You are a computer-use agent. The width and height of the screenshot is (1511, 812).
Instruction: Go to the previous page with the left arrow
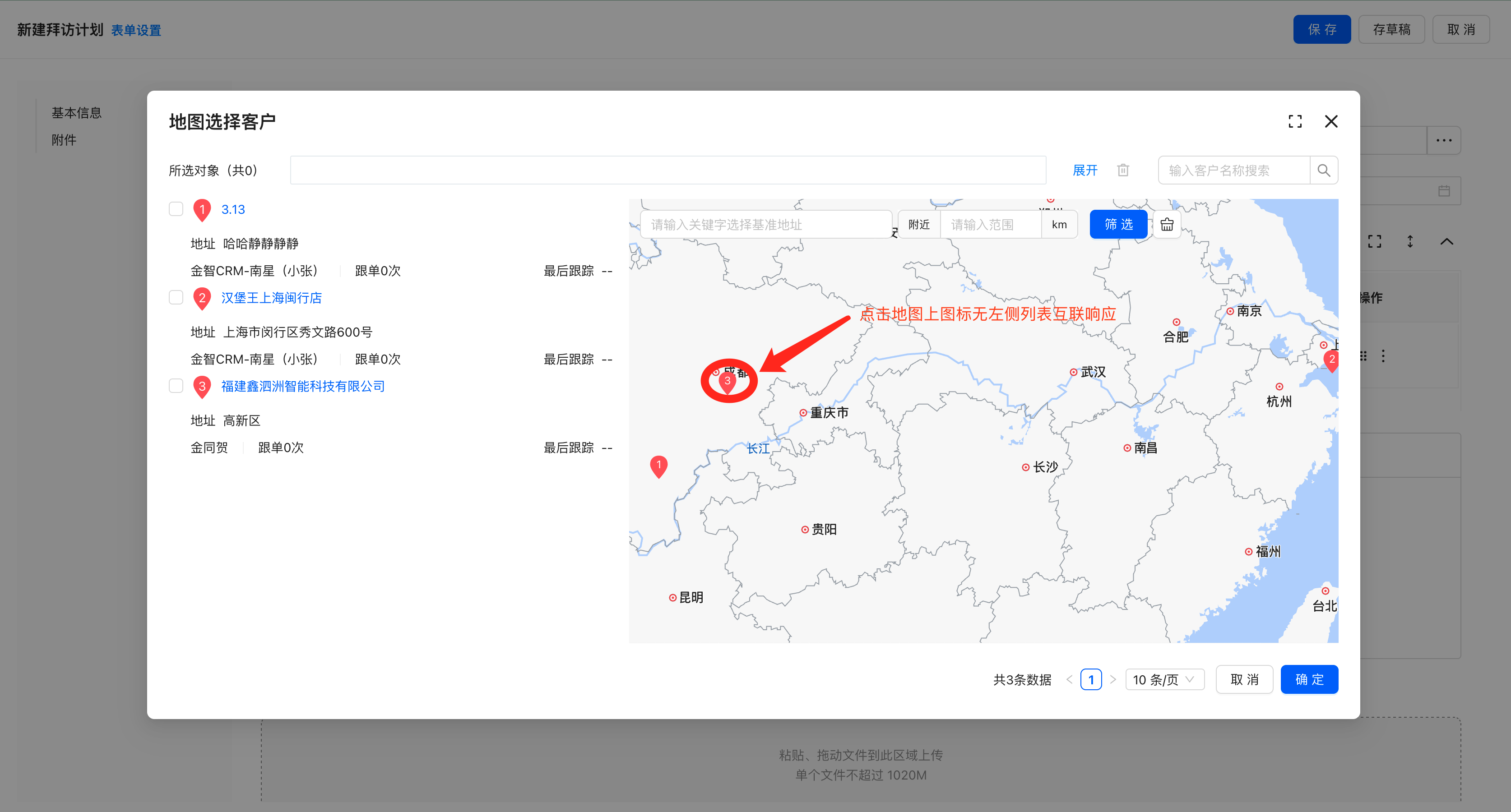point(1069,679)
